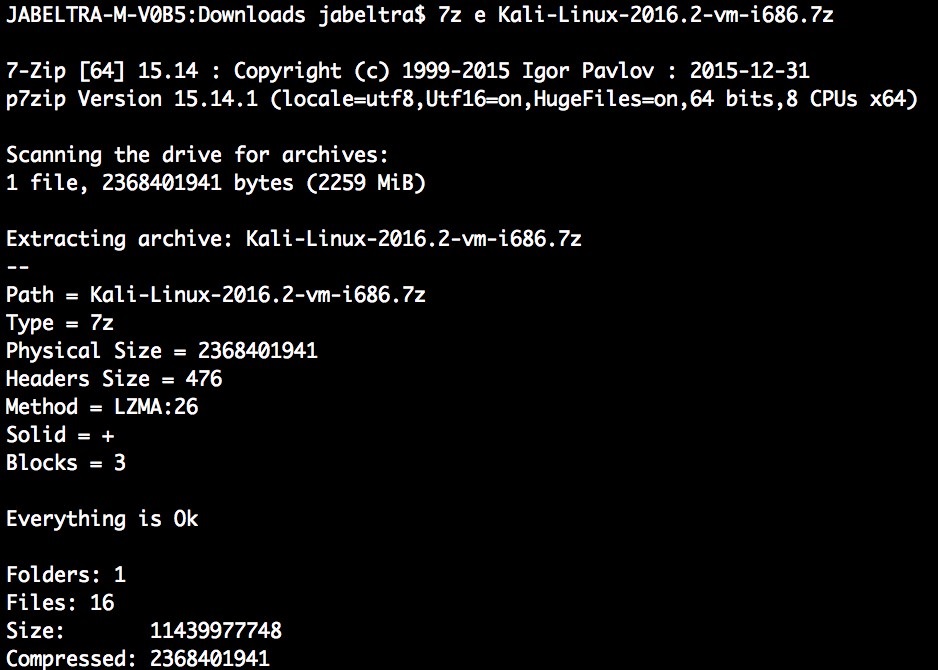Click the Solid = + line

[60, 435]
